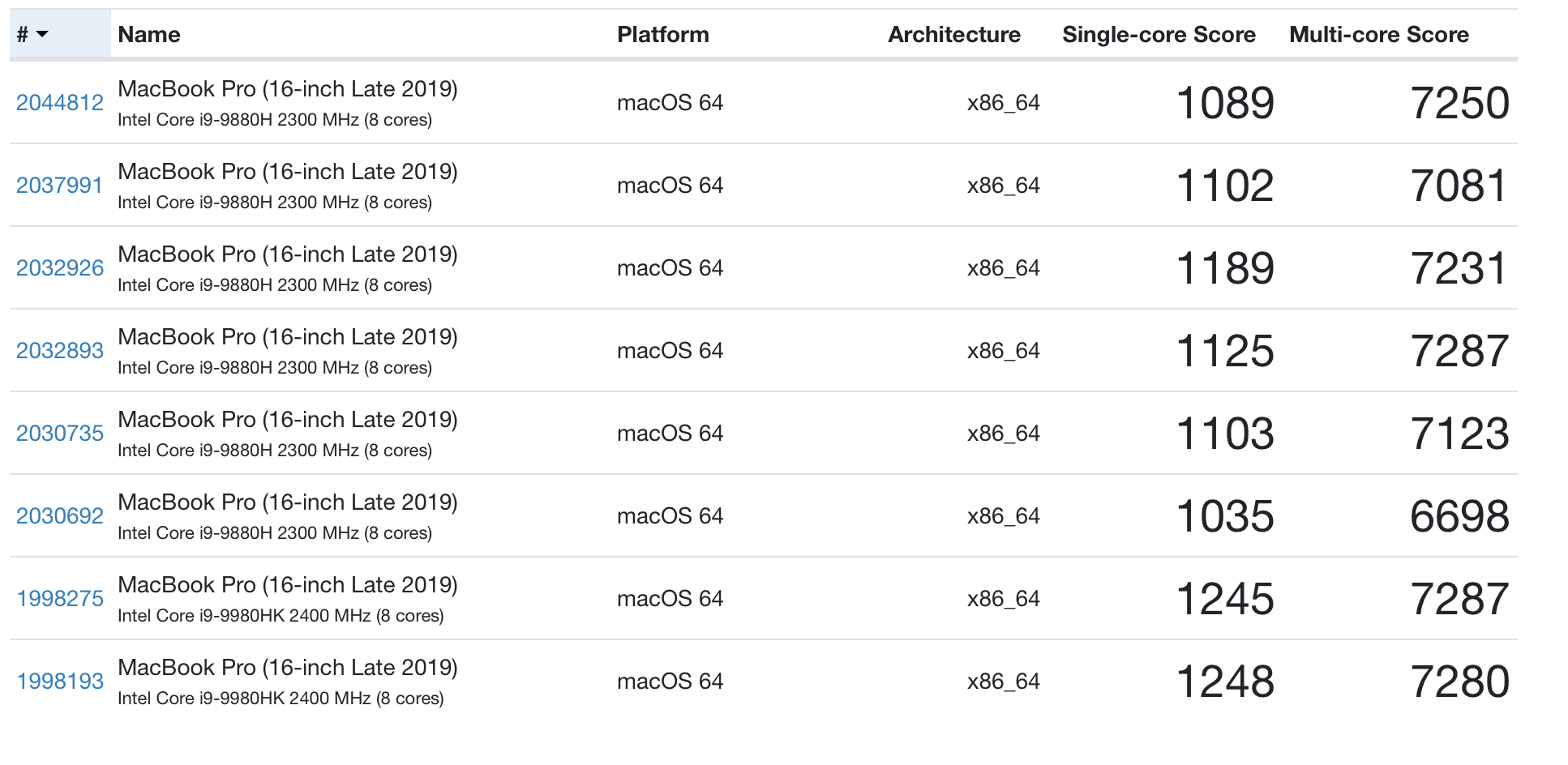Open benchmark result 2030735
1568x765 pixels.
tap(60, 434)
